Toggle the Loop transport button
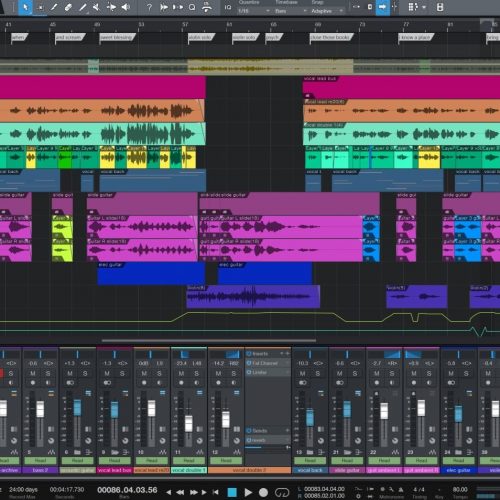 pos(282,492)
